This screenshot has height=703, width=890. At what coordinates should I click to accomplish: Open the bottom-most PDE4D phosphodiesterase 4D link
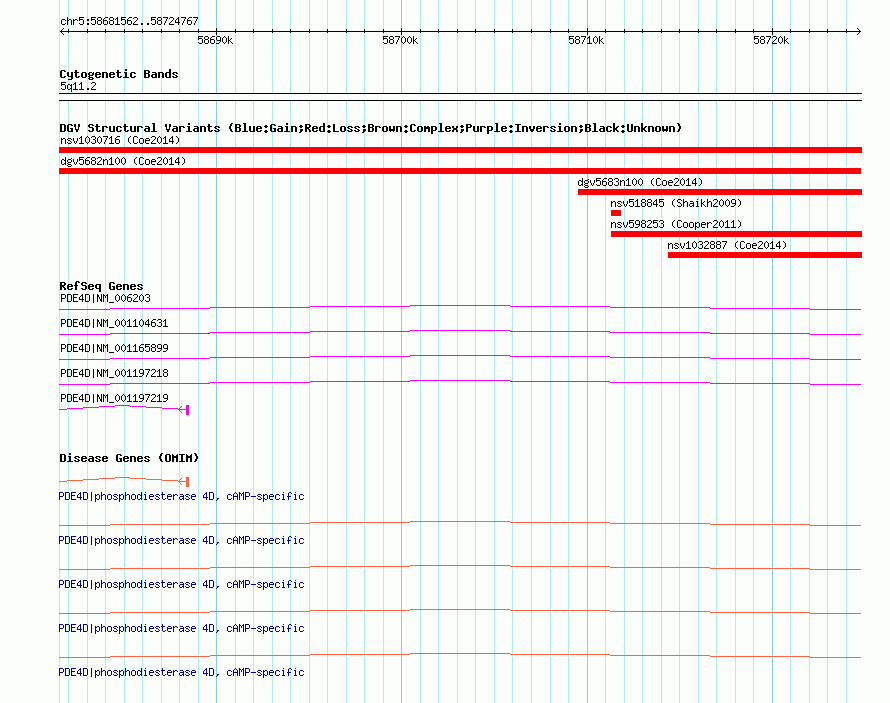(182, 672)
